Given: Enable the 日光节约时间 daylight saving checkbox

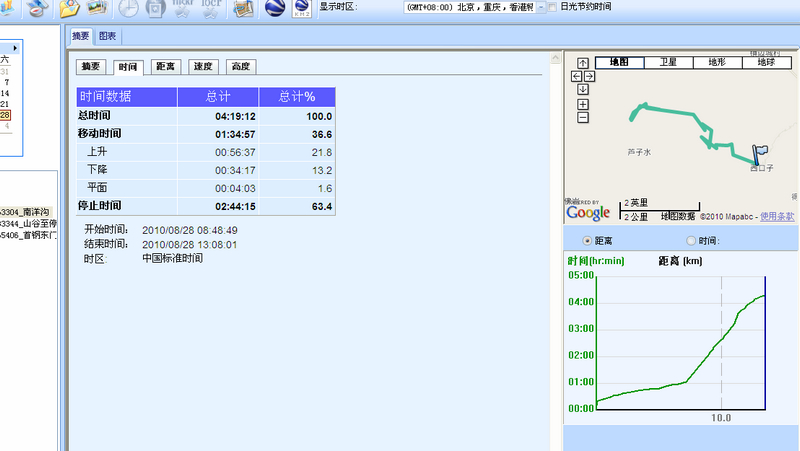Looking at the screenshot, I should (554, 7).
